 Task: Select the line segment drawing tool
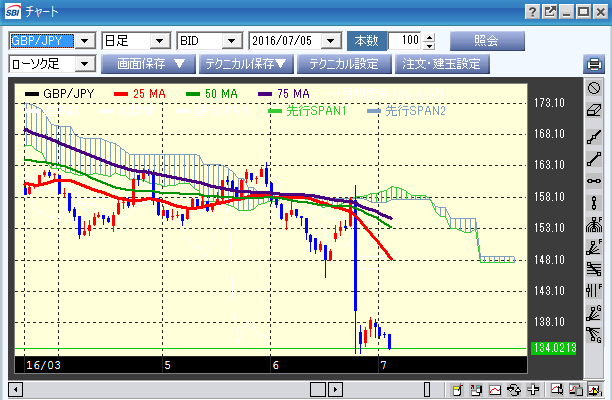(x=594, y=159)
